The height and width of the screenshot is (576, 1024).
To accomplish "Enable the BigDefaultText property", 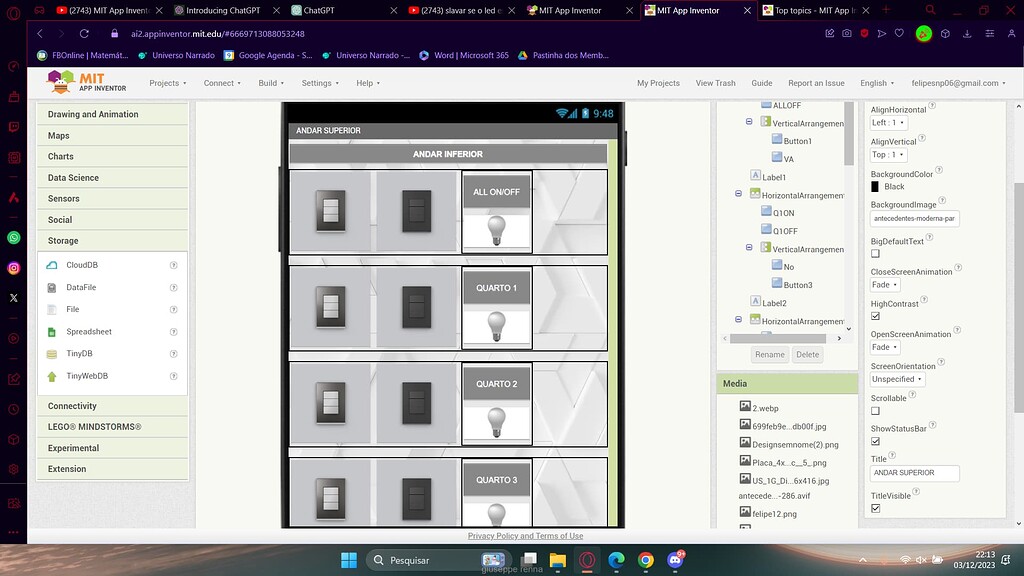I will [x=874, y=253].
